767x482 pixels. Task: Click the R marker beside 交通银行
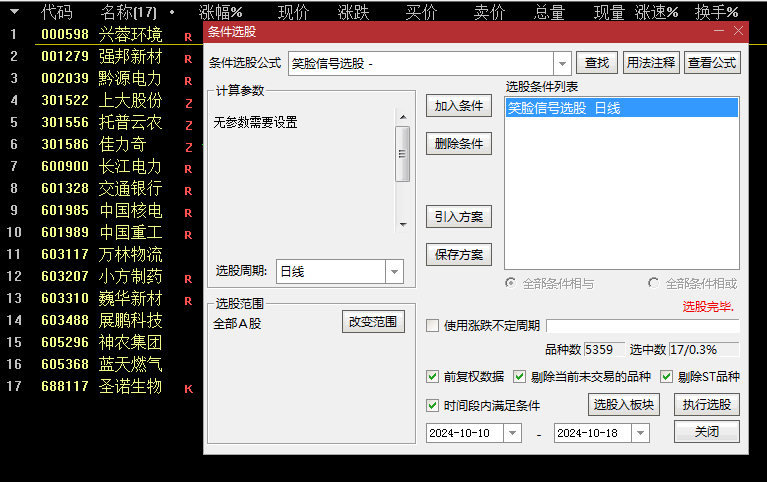[188, 191]
